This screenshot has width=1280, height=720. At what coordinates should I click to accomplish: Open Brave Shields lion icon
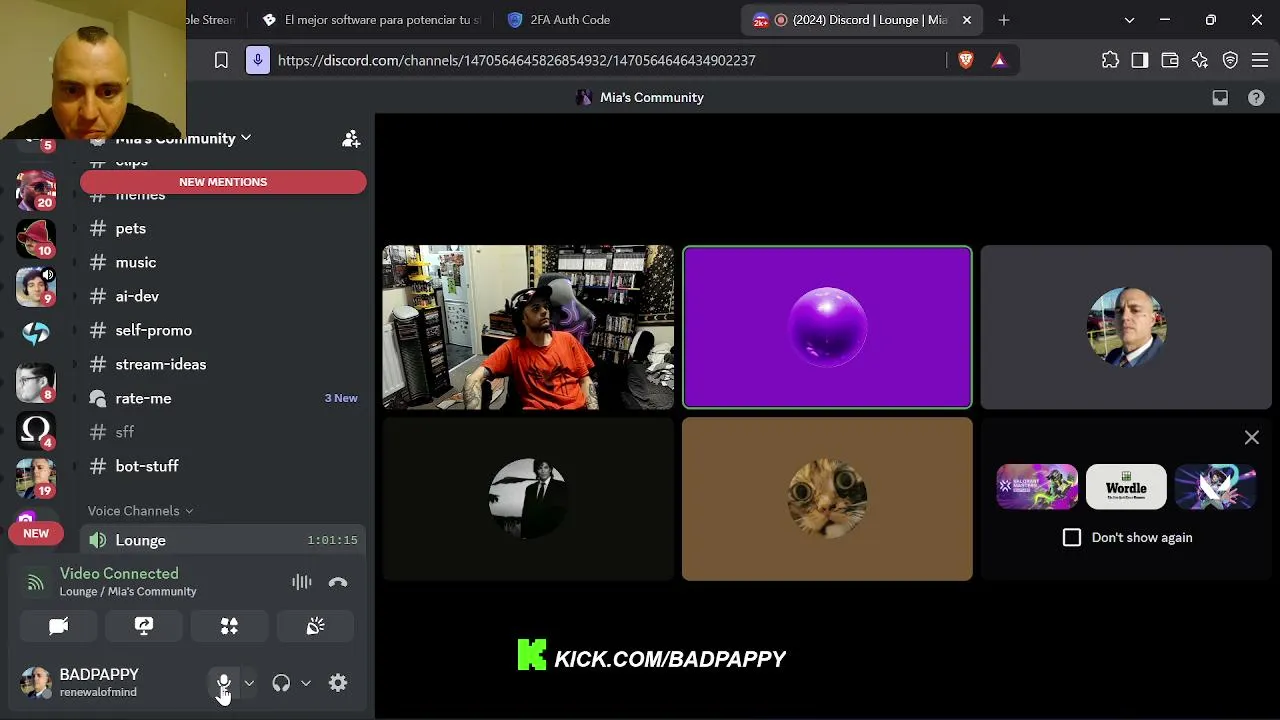pos(965,60)
